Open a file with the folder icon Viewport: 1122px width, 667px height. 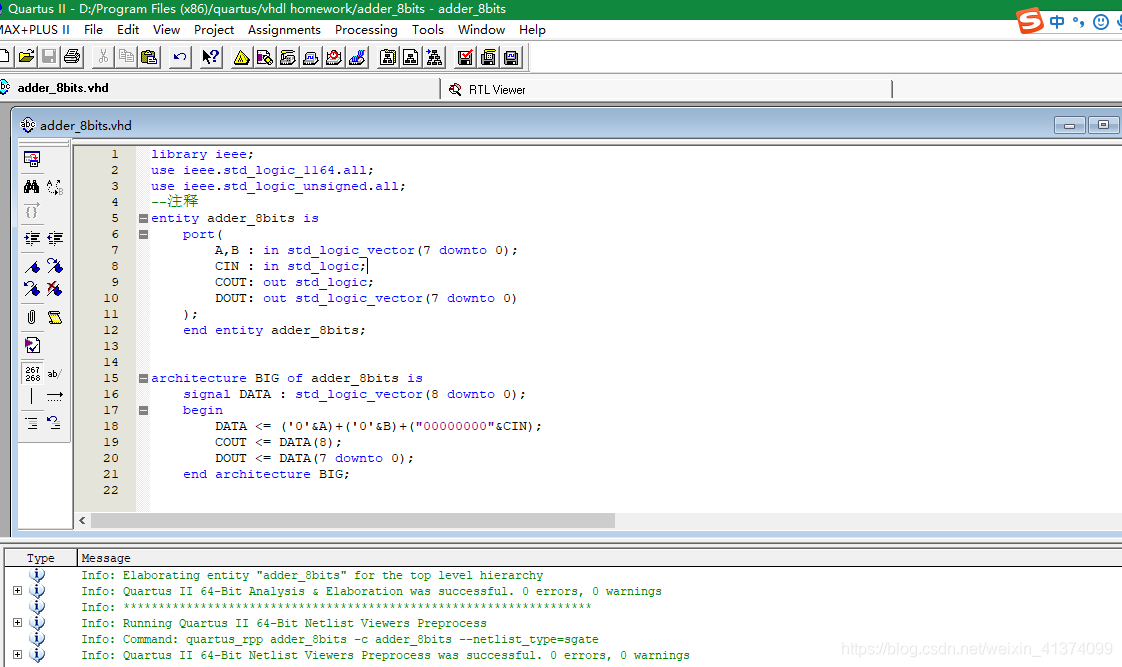point(26,57)
